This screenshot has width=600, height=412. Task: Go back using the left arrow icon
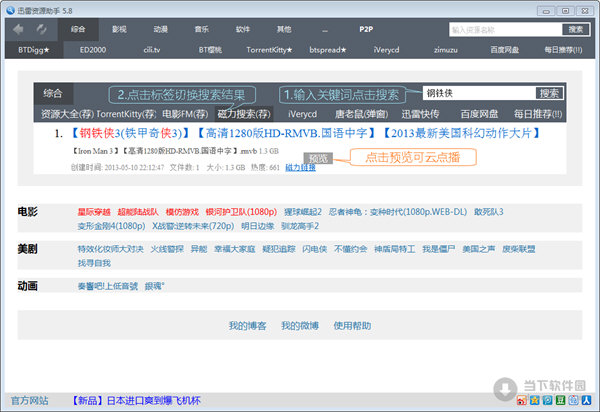[18, 29]
